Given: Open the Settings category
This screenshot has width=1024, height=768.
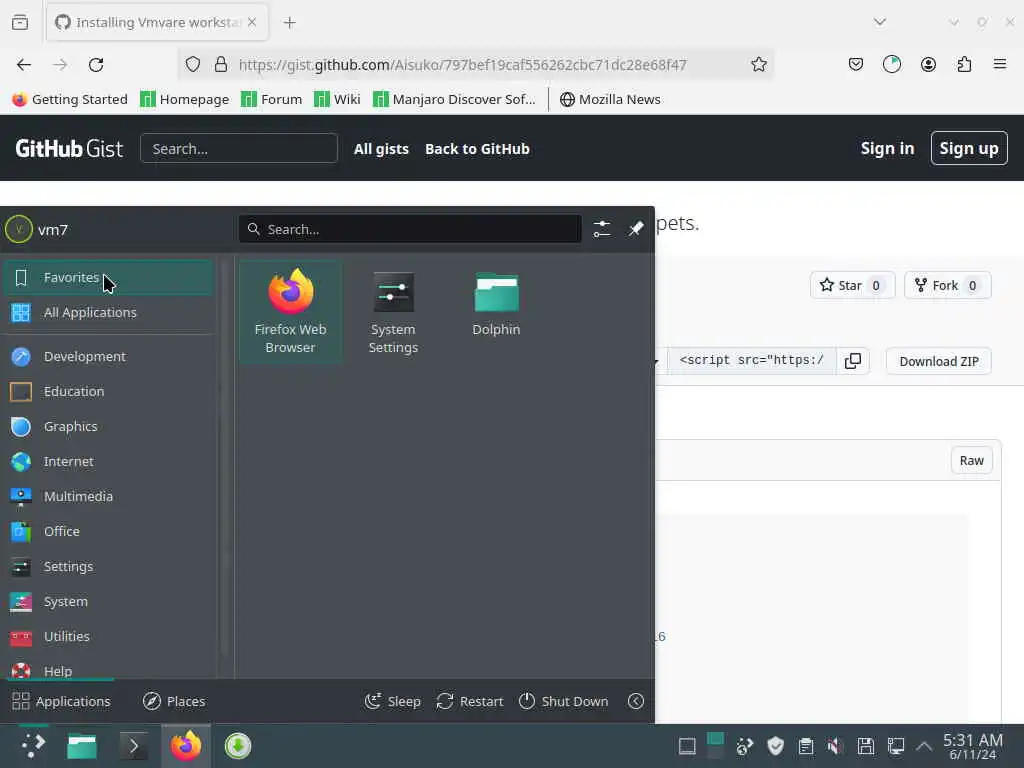Looking at the screenshot, I should 108,567.
